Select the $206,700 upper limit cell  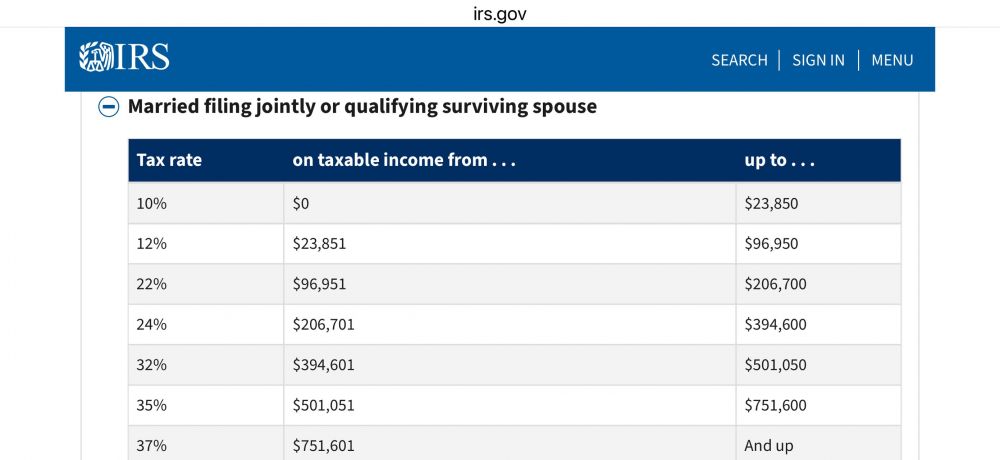point(775,284)
